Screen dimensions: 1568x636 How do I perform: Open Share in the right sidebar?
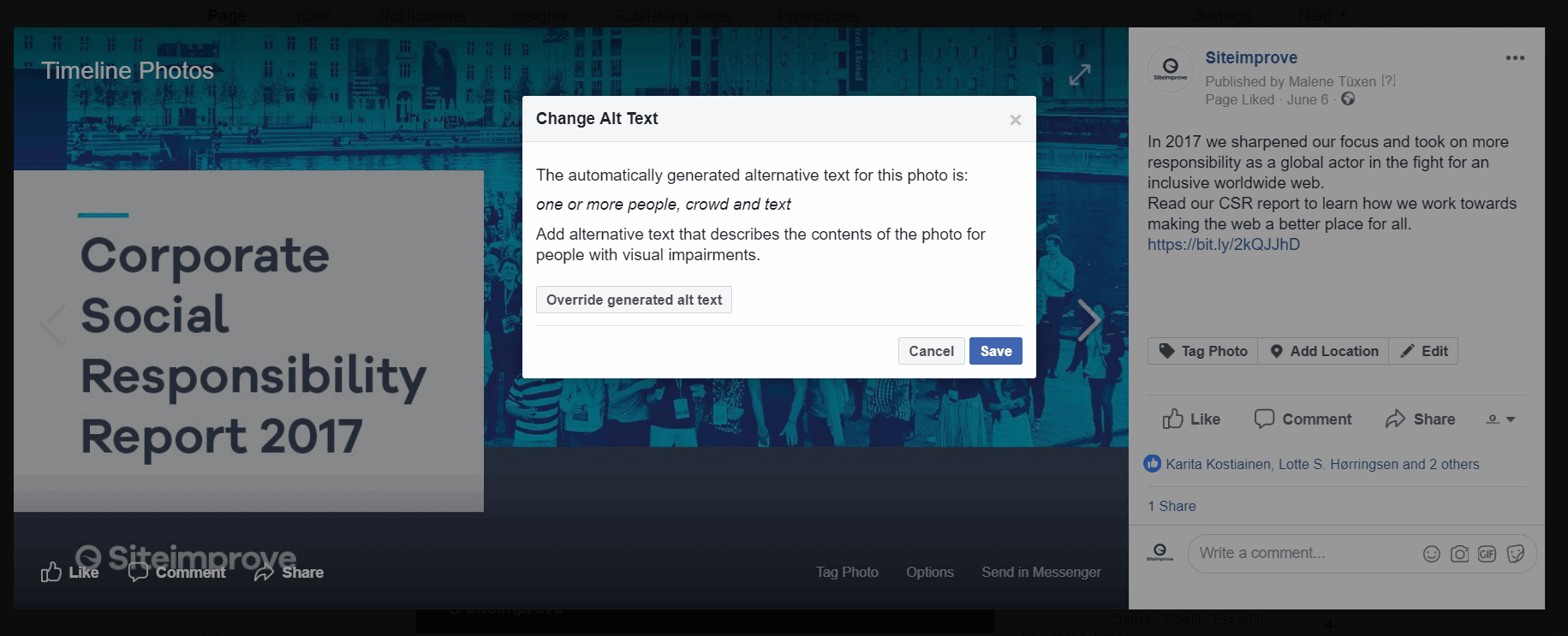pyautogui.click(x=1420, y=419)
